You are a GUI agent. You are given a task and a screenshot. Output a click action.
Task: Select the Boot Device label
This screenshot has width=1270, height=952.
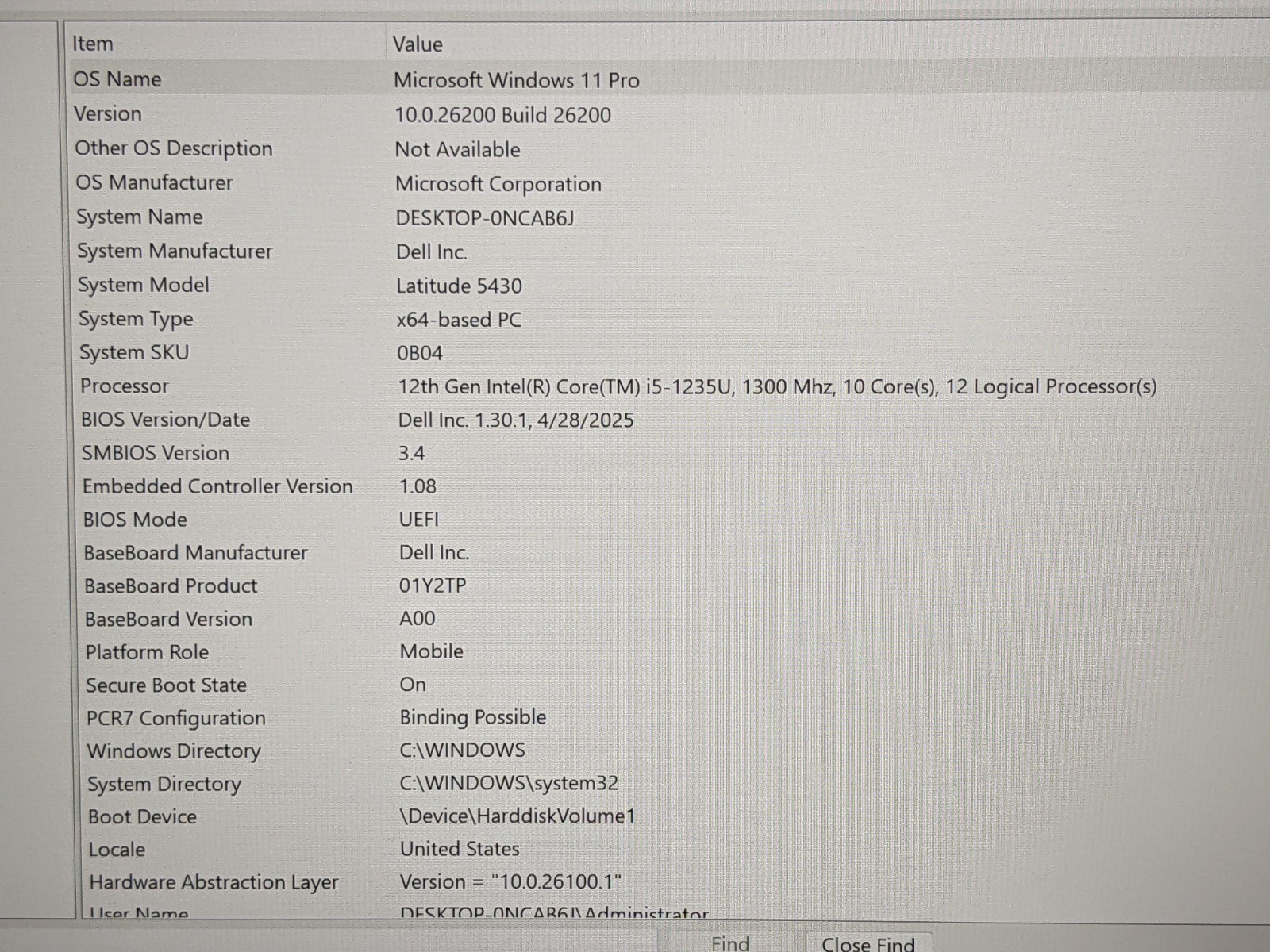(x=143, y=817)
